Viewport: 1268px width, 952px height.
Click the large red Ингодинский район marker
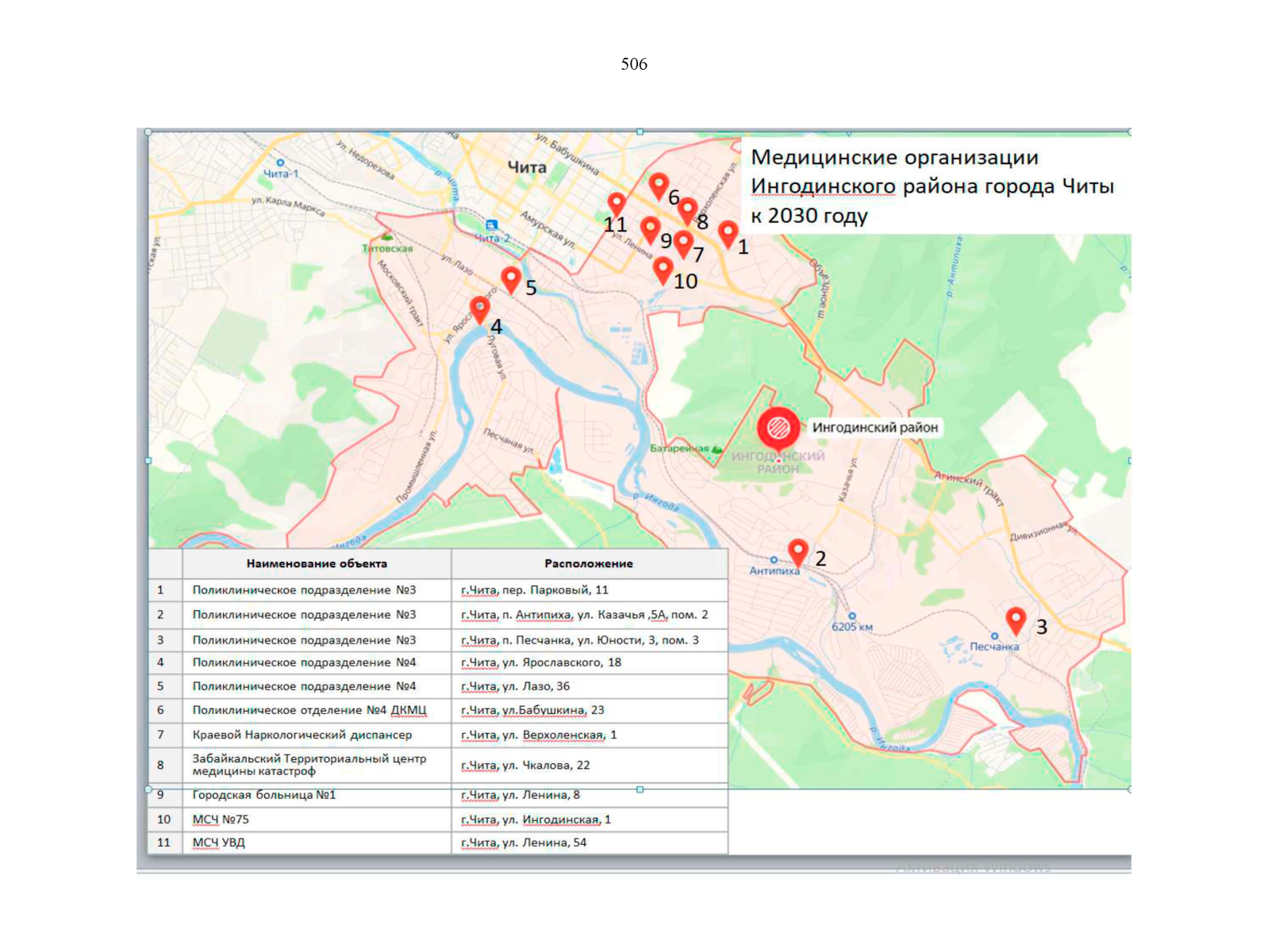778,428
